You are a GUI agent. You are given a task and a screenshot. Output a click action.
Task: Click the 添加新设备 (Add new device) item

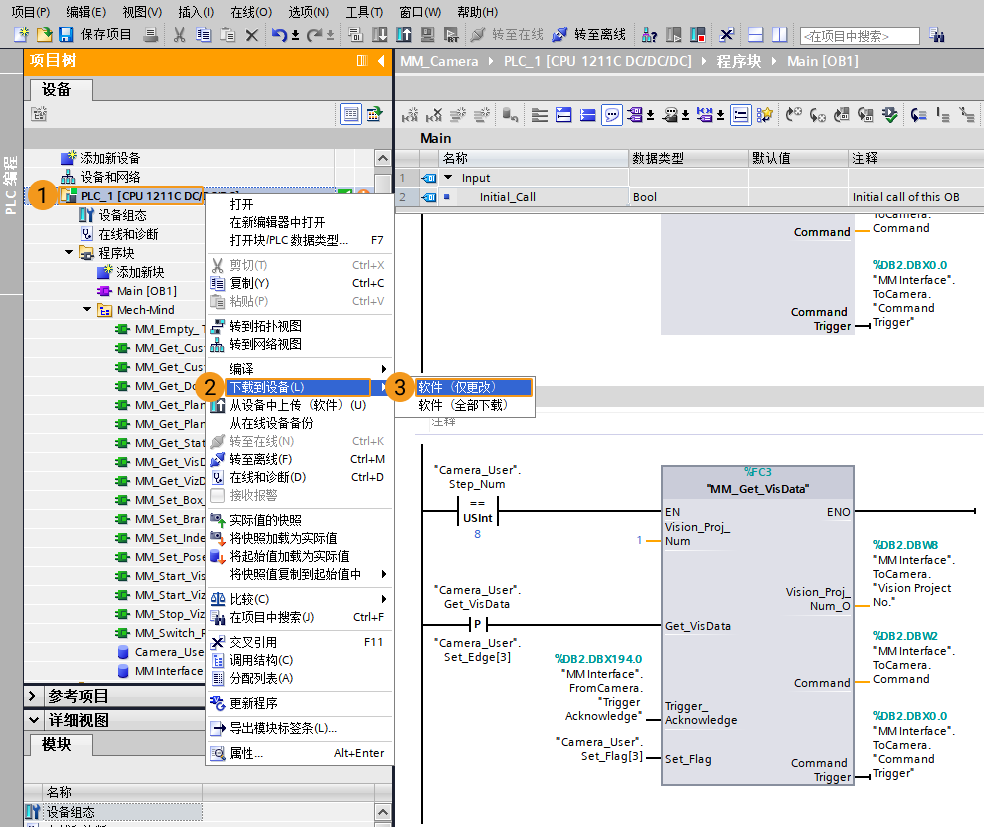pyautogui.click(x=110, y=158)
